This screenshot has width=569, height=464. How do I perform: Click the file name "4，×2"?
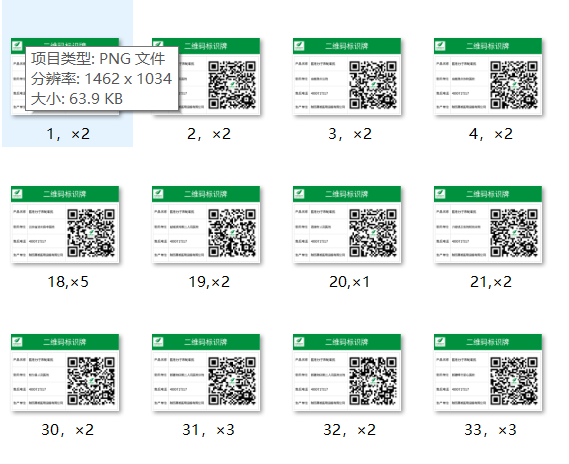(491, 134)
